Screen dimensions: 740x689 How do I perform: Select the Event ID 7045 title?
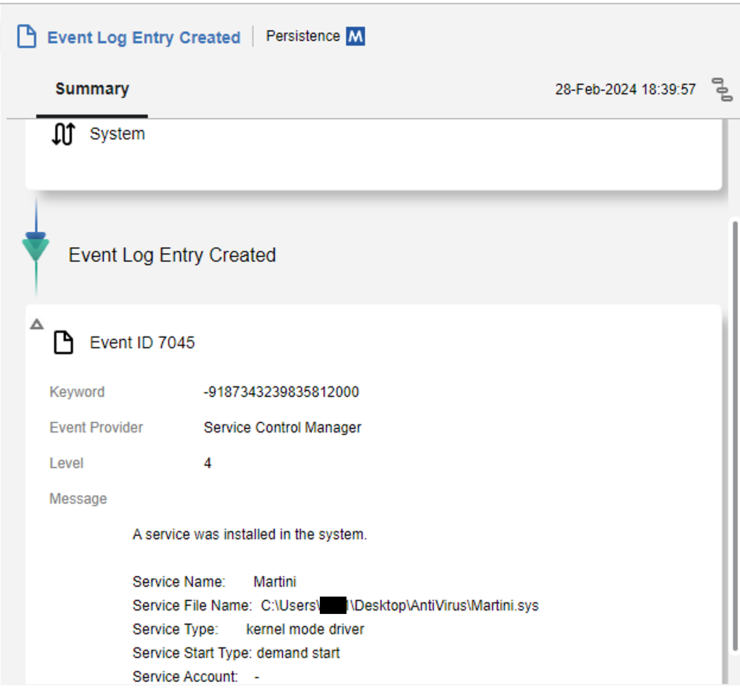click(x=142, y=343)
